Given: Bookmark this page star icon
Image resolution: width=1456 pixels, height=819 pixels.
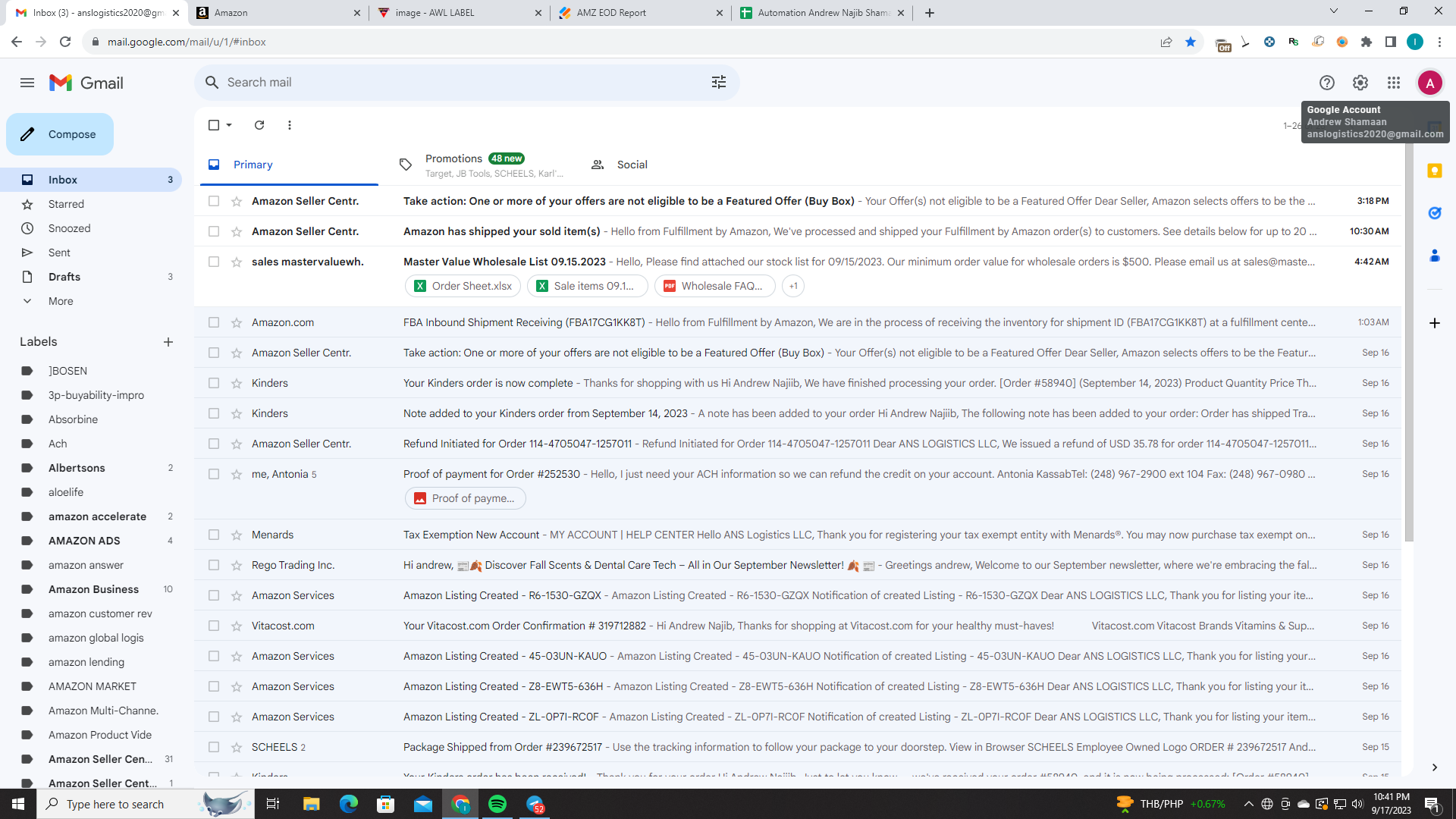Looking at the screenshot, I should [1191, 42].
